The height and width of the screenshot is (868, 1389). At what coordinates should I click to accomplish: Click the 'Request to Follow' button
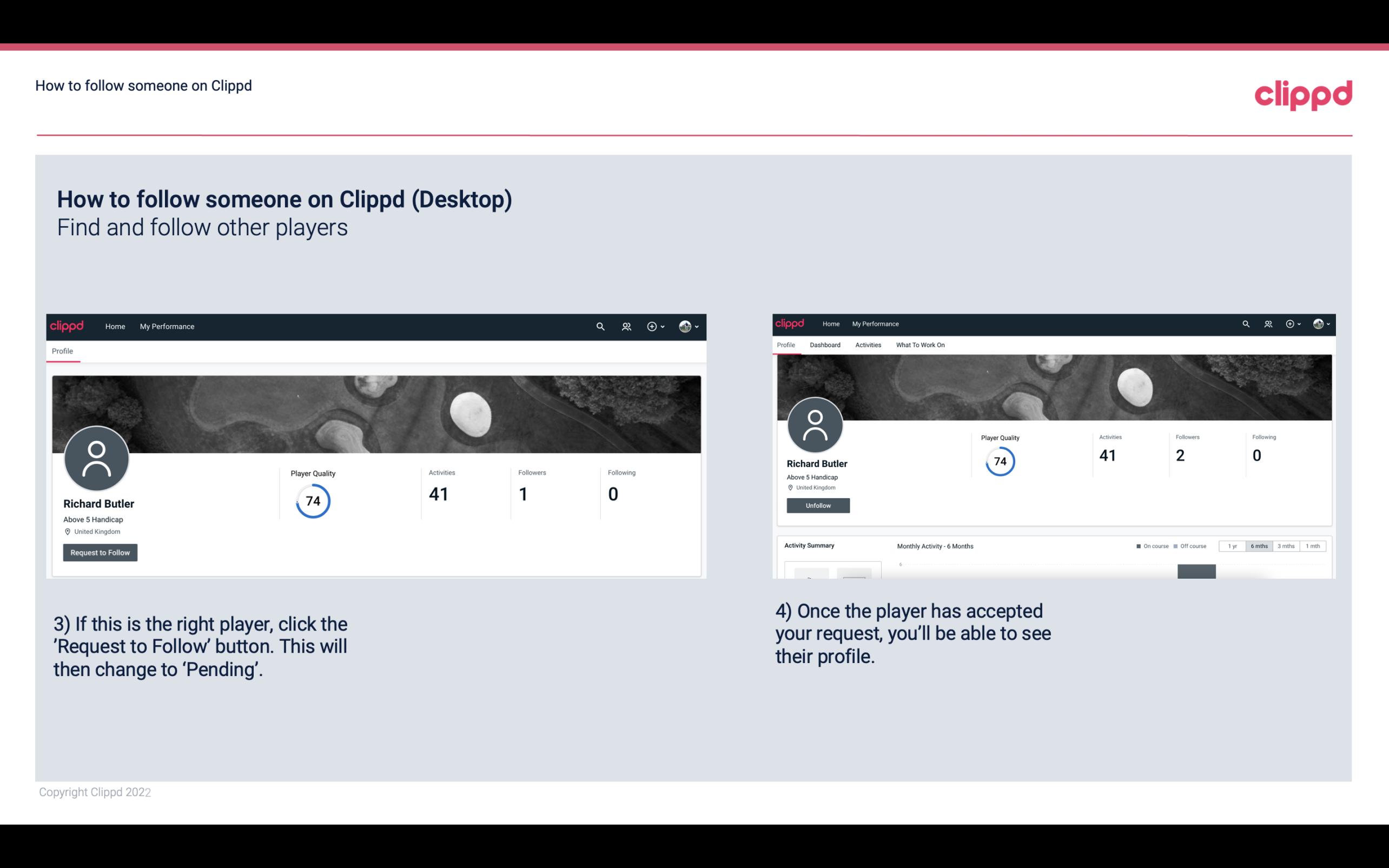pos(100,552)
